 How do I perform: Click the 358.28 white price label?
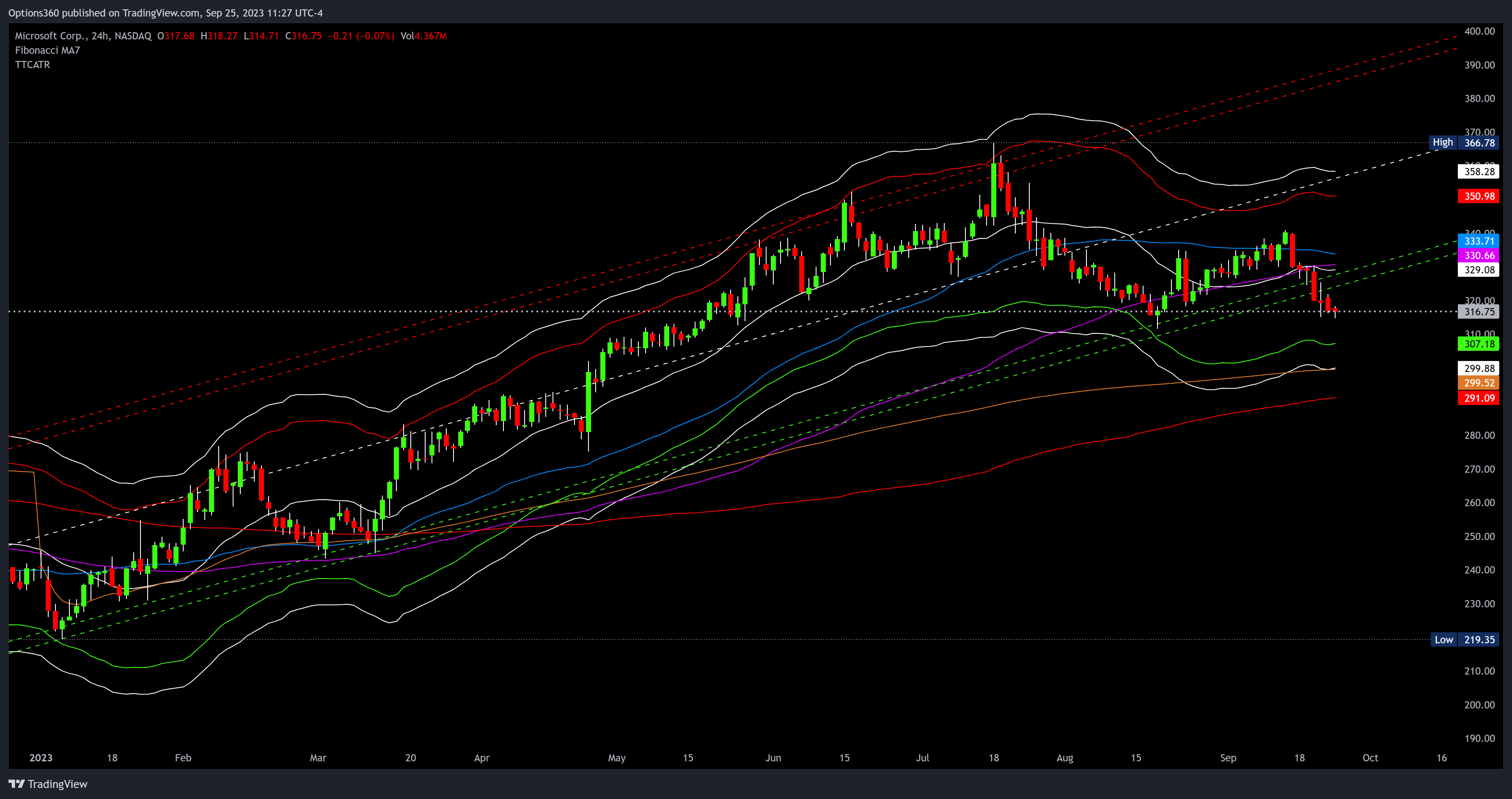tap(1479, 171)
